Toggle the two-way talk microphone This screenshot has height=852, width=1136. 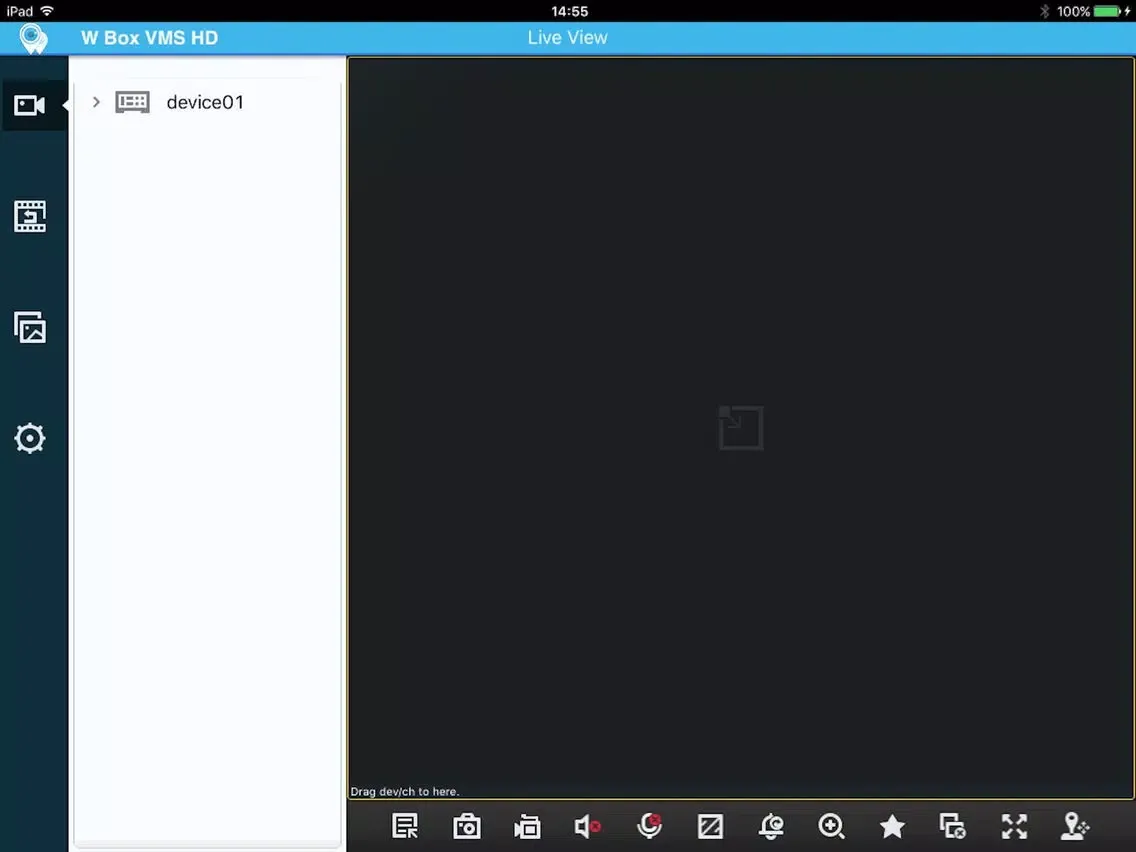click(649, 826)
